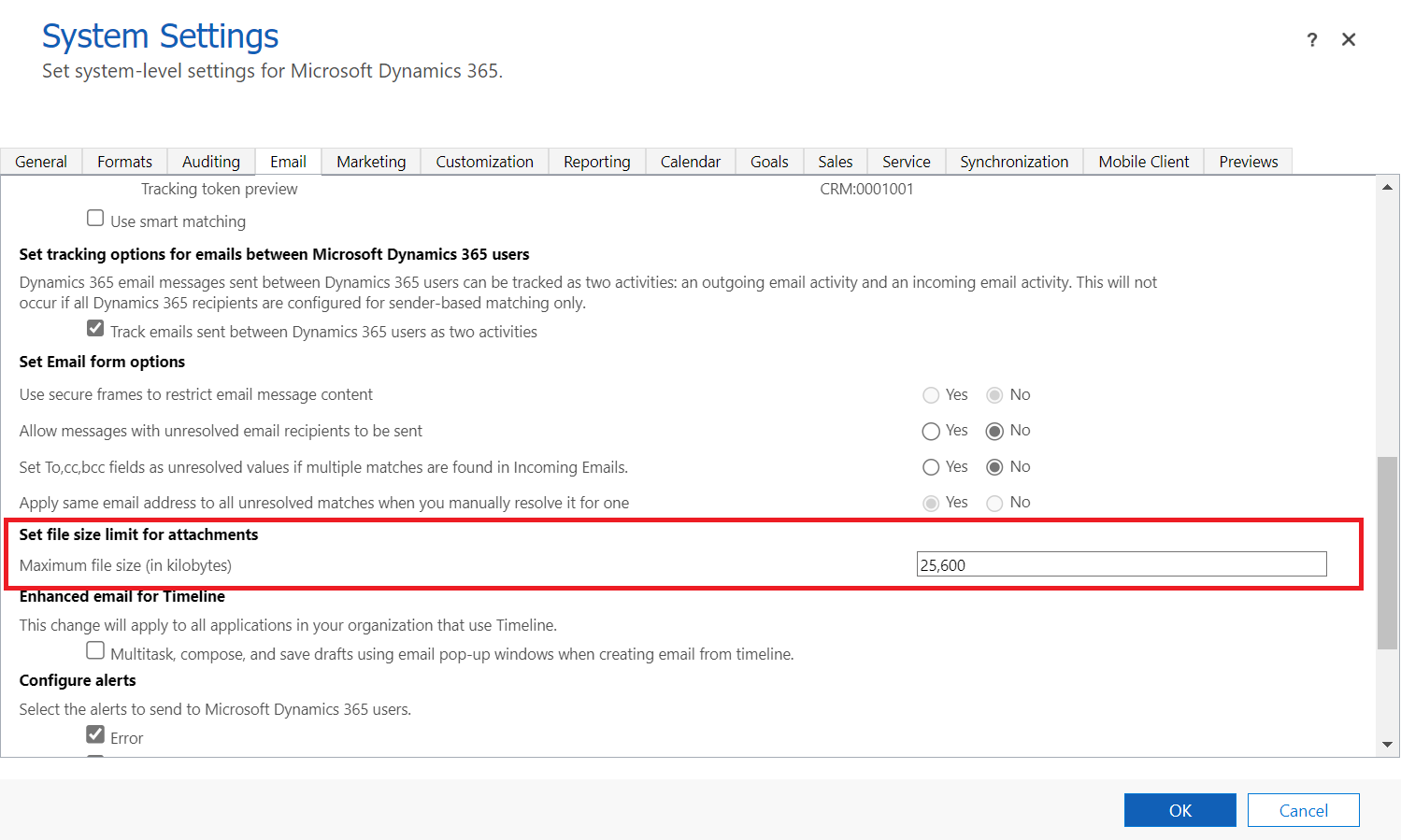Click the scroll up arrow
Viewport: 1401px width, 840px height.
1388,187
